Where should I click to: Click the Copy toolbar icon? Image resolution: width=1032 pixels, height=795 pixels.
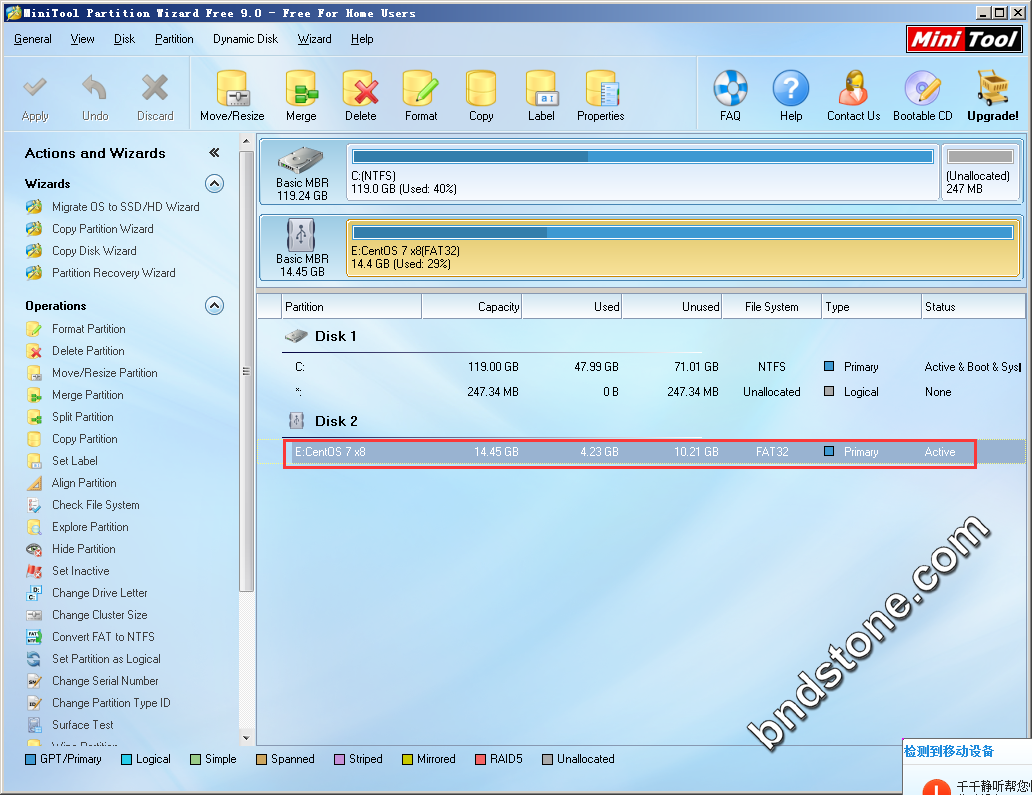[x=481, y=88]
